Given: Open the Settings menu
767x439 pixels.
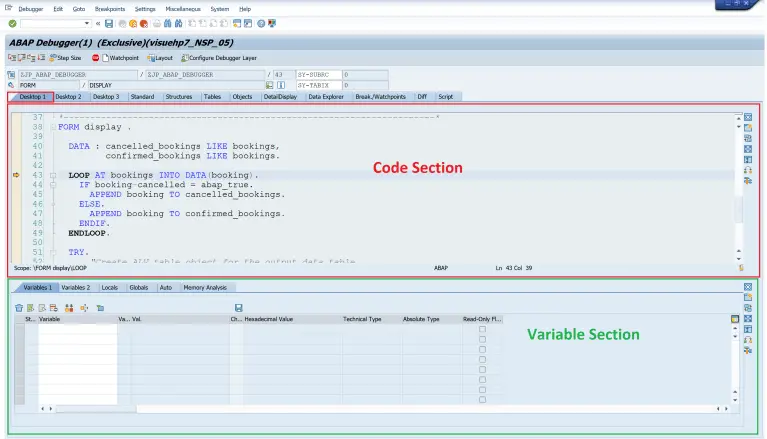Looking at the screenshot, I should tap(145, 9).
